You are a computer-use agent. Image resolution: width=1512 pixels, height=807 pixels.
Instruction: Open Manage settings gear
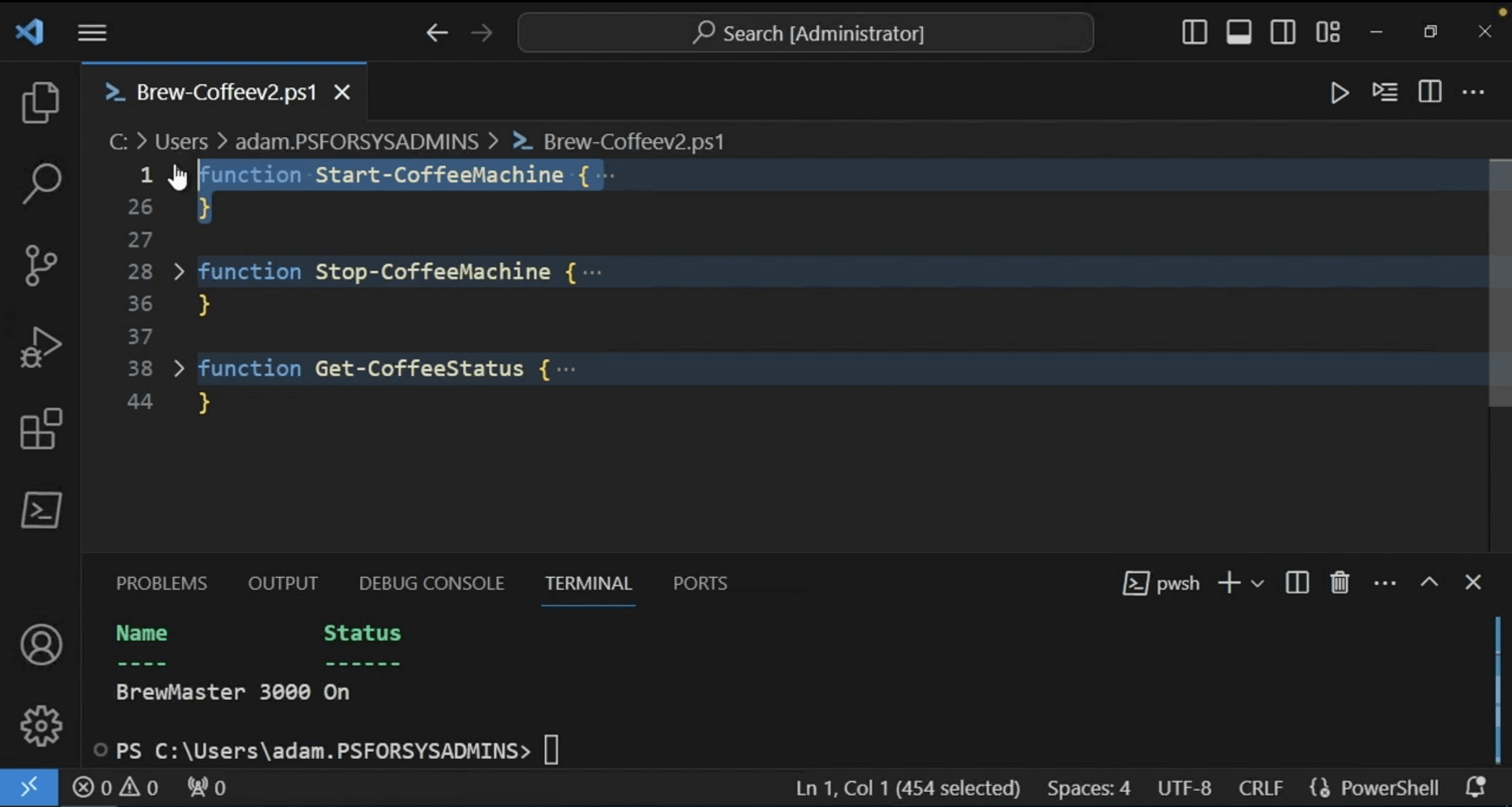click(x=40, y=726)
